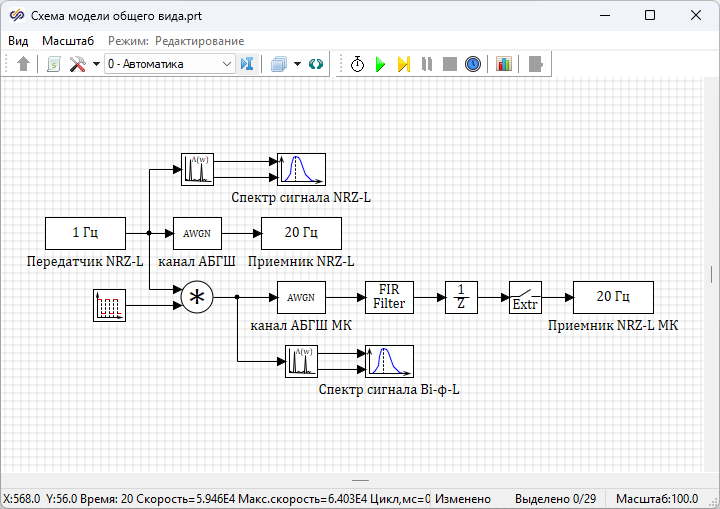
Task: Open the stopwatch timer settings icon
Action: point(357,64)
